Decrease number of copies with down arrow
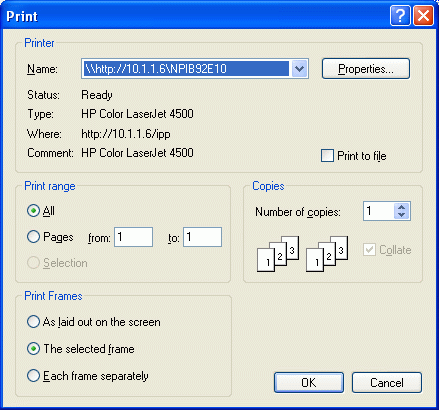 402,215
